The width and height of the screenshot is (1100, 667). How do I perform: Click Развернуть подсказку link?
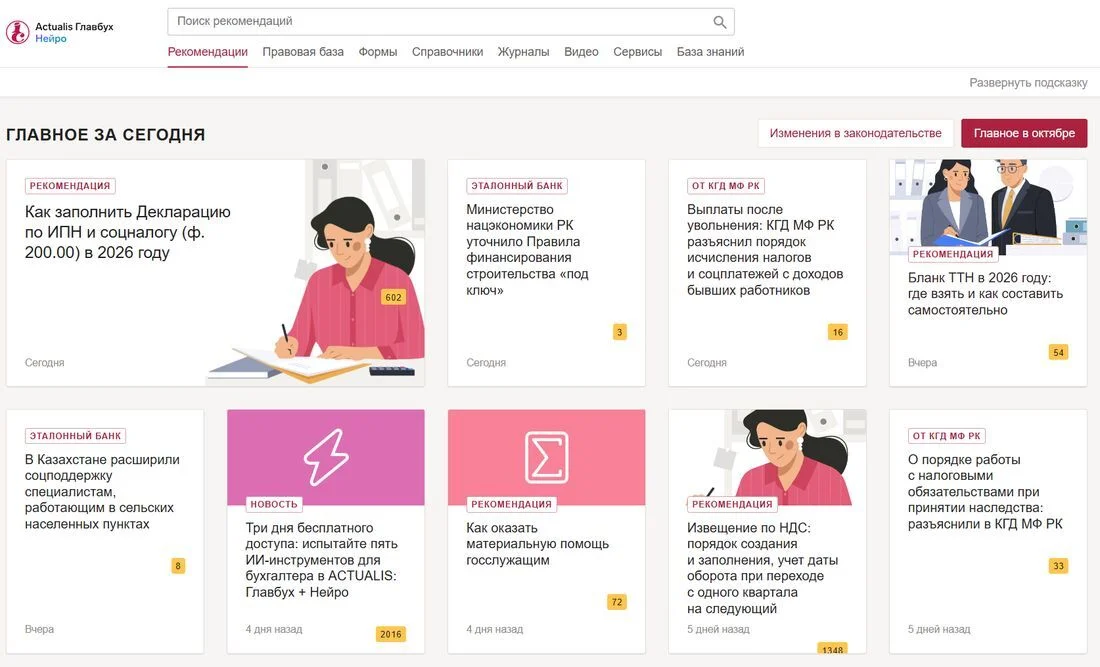tap(1028, 83)
